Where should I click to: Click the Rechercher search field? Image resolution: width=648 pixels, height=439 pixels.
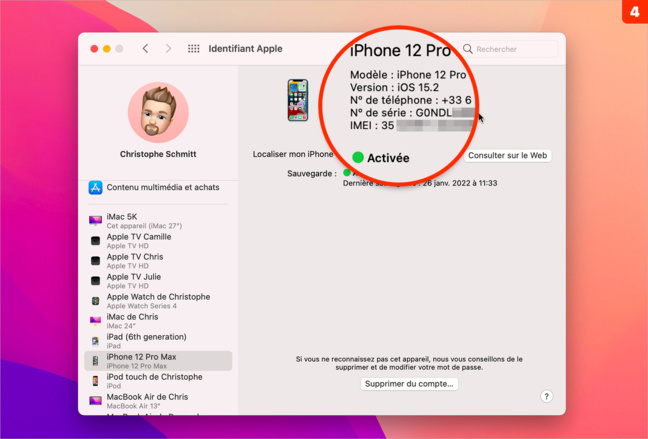[x=508, y=49]
